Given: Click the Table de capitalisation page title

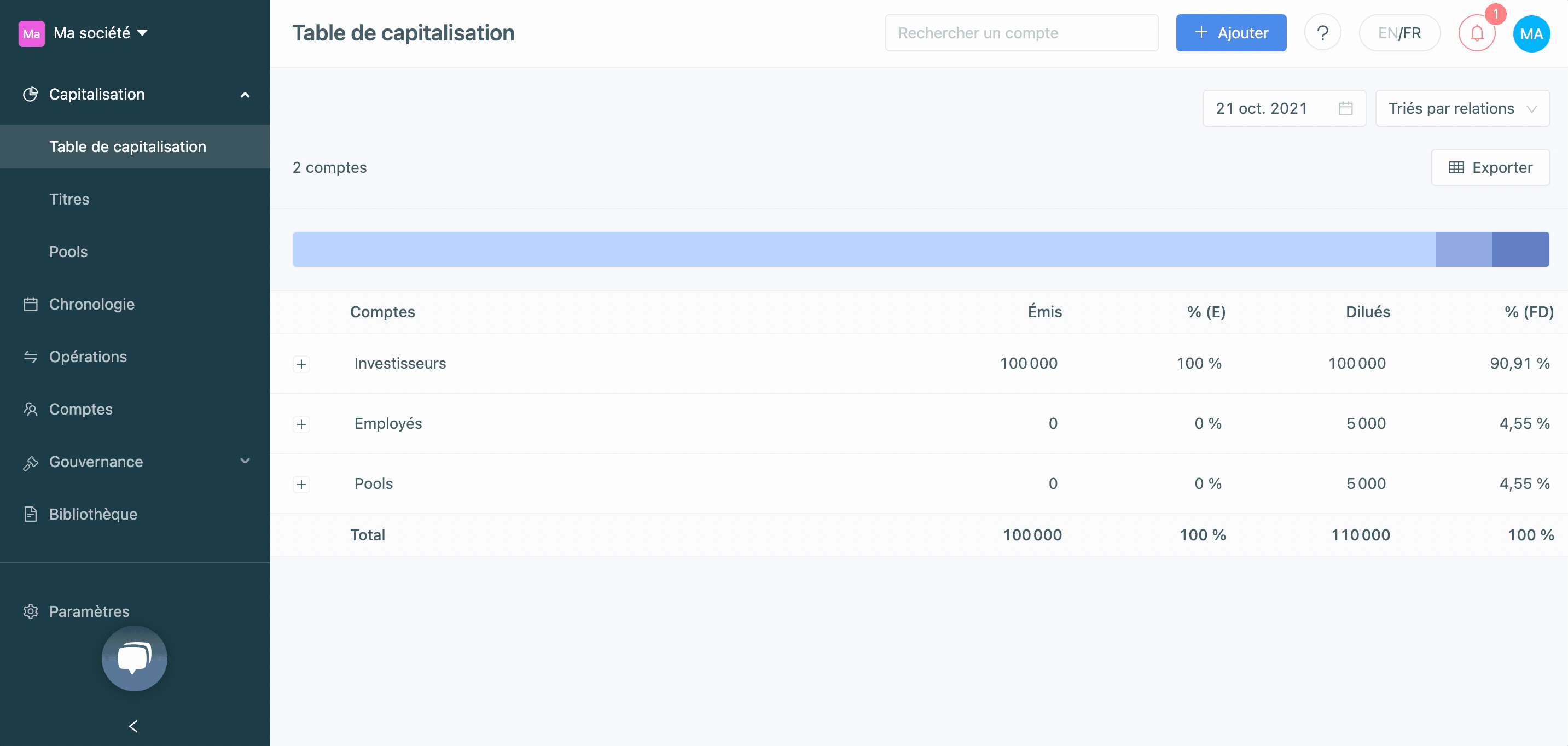Looking at the screenshot, I should click(x=403, y=33).
